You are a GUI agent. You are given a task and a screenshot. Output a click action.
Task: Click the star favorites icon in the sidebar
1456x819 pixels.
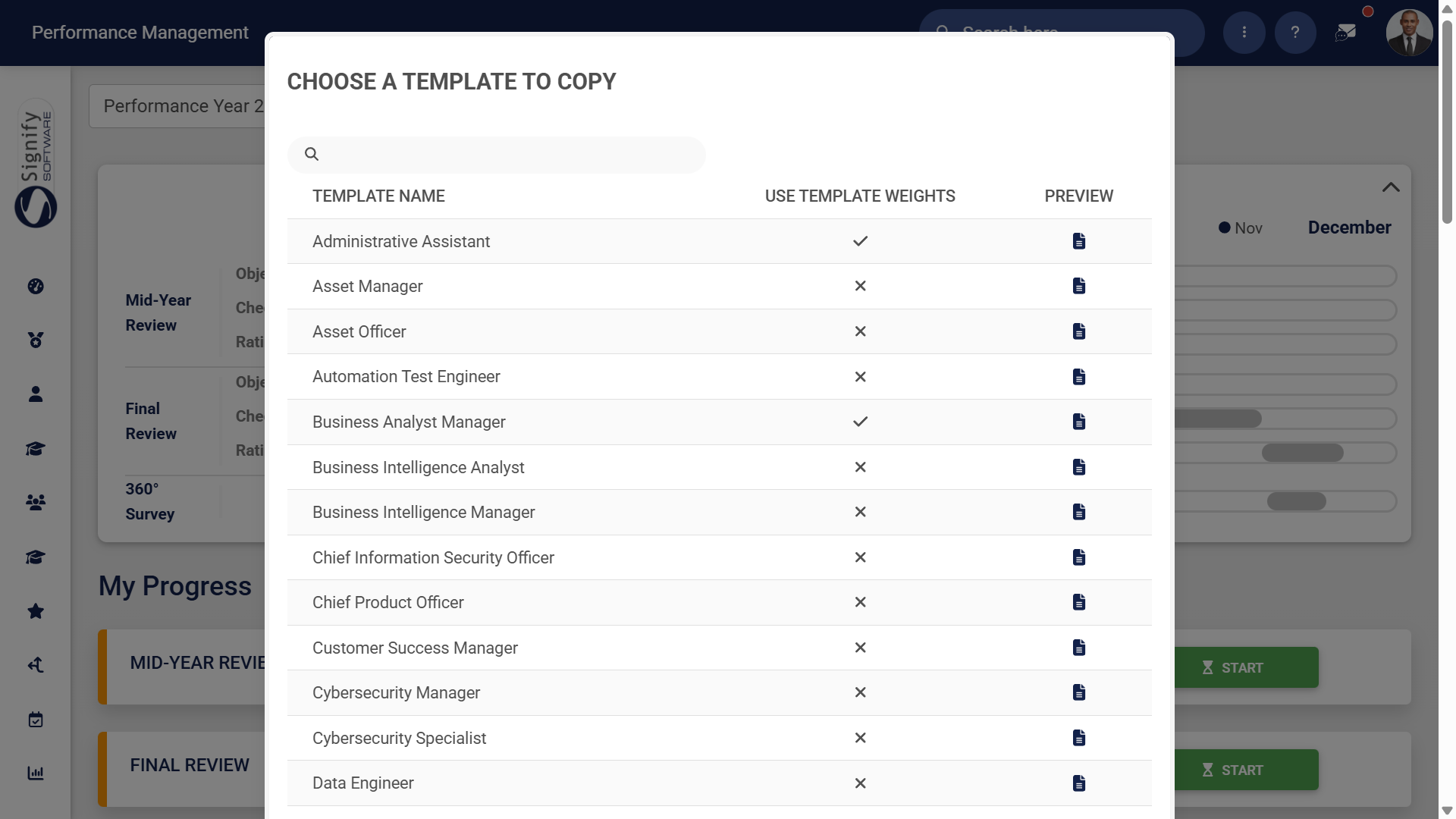pyautogui.click(x=36, y=611)
